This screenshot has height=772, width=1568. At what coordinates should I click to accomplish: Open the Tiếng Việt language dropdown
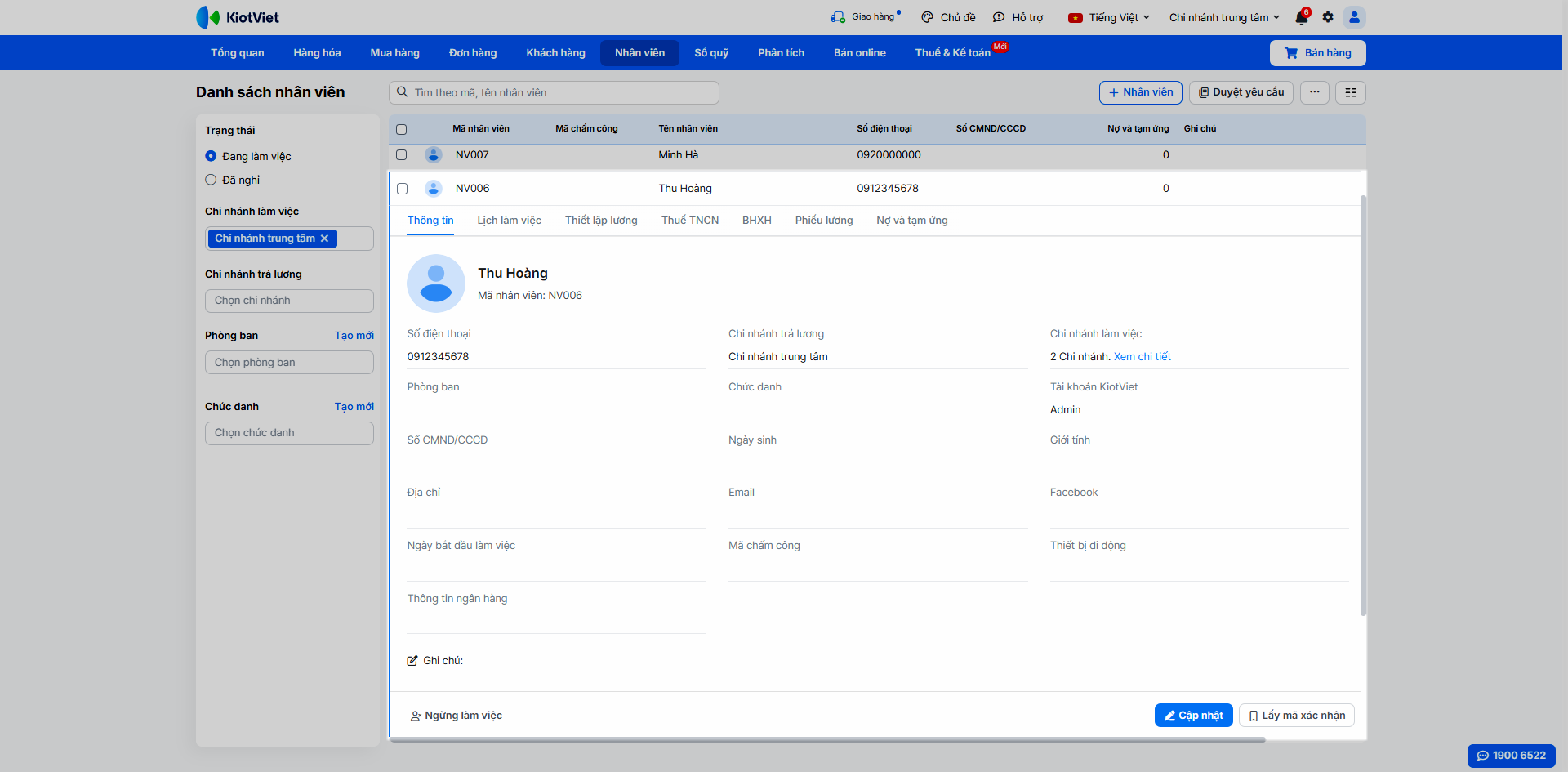click(1109, 17)
